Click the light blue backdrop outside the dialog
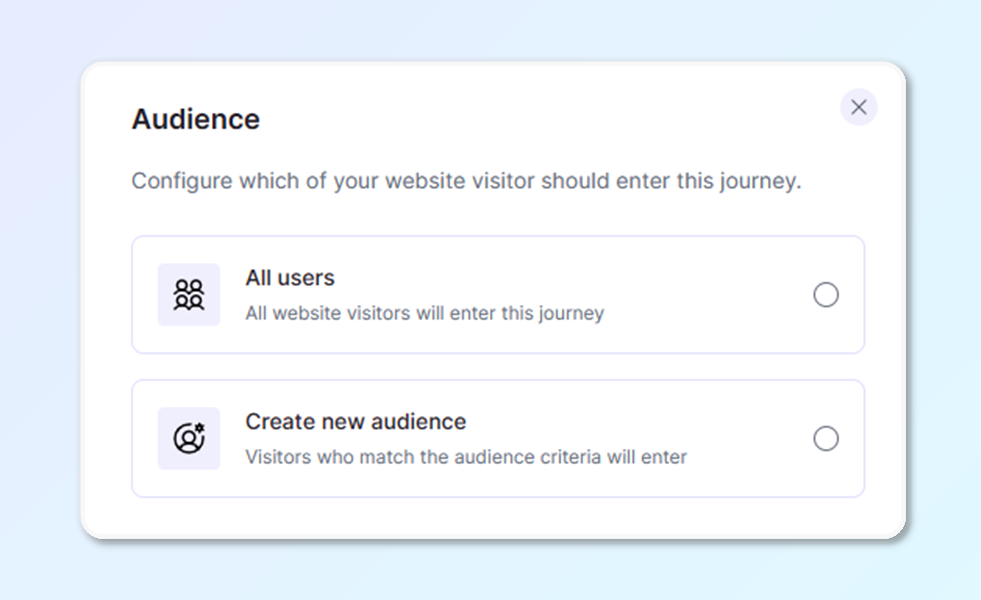Screen dimensions: 981x600 40,300
